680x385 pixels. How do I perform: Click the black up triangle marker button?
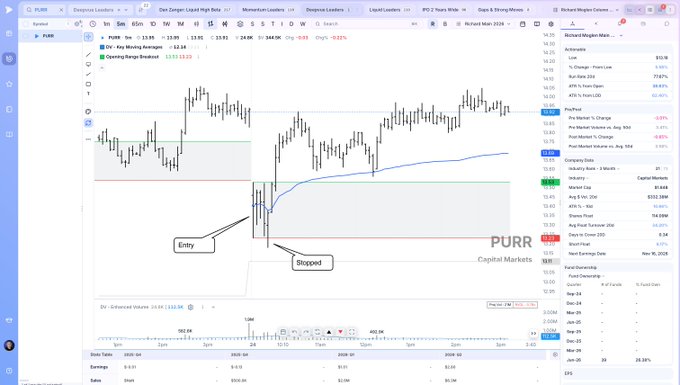click(x=329, y=332)
